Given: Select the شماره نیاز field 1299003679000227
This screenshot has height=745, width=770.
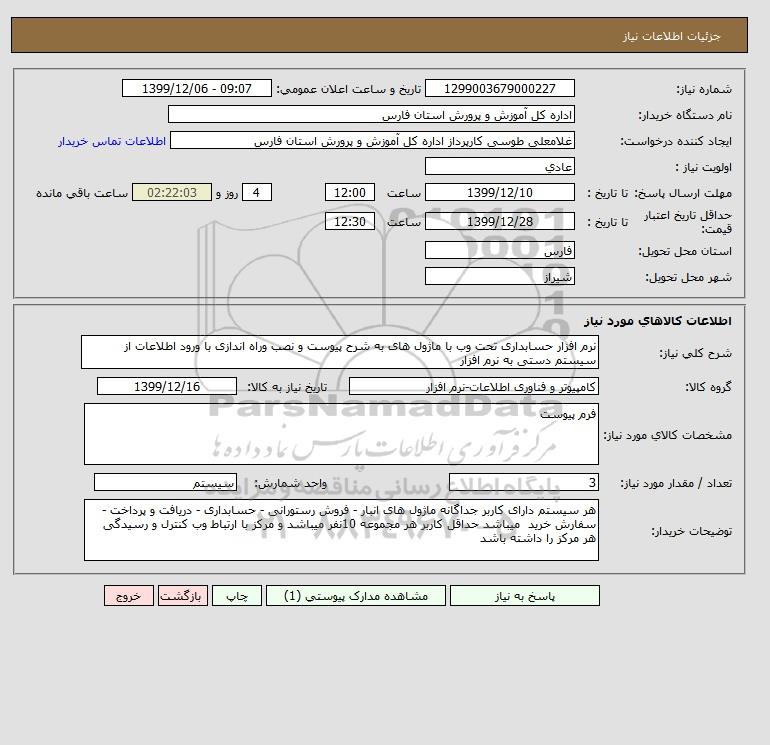Looking at the screenshot, I should click(x=499, y=88).
